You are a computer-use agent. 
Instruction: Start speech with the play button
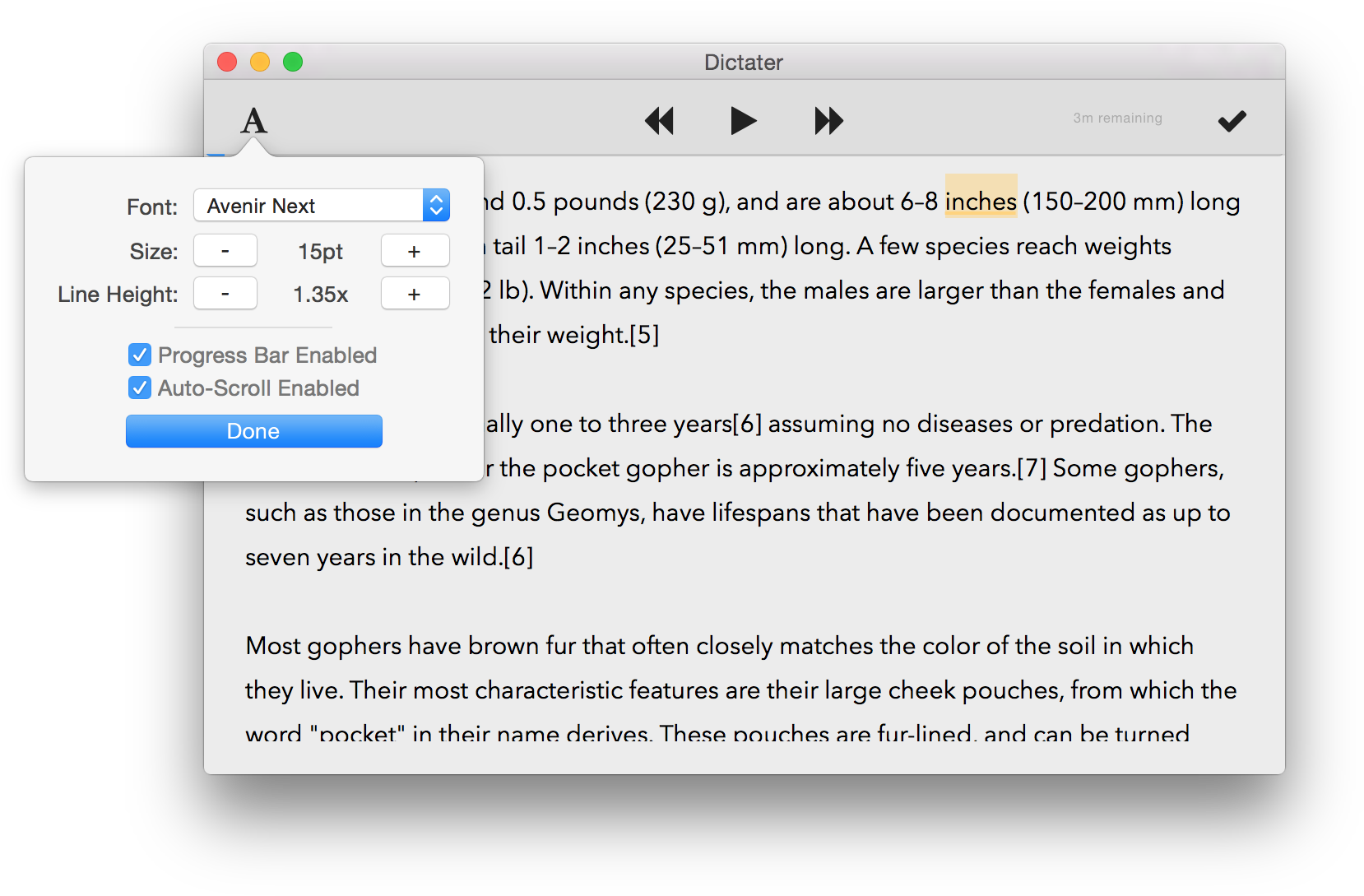click(743, 121)
